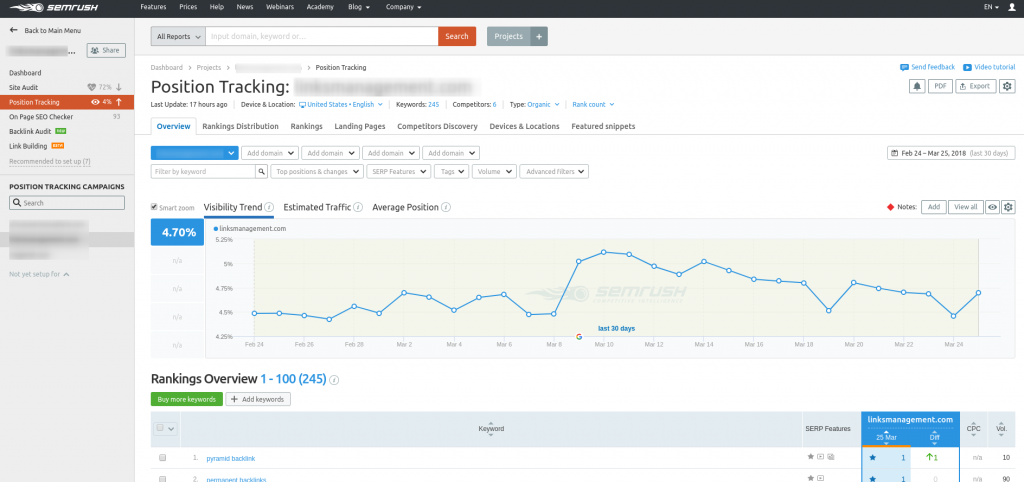Viewport: 1024px width, 482px height.
Task: Click the Export button
Action: [x=976, y=86]
